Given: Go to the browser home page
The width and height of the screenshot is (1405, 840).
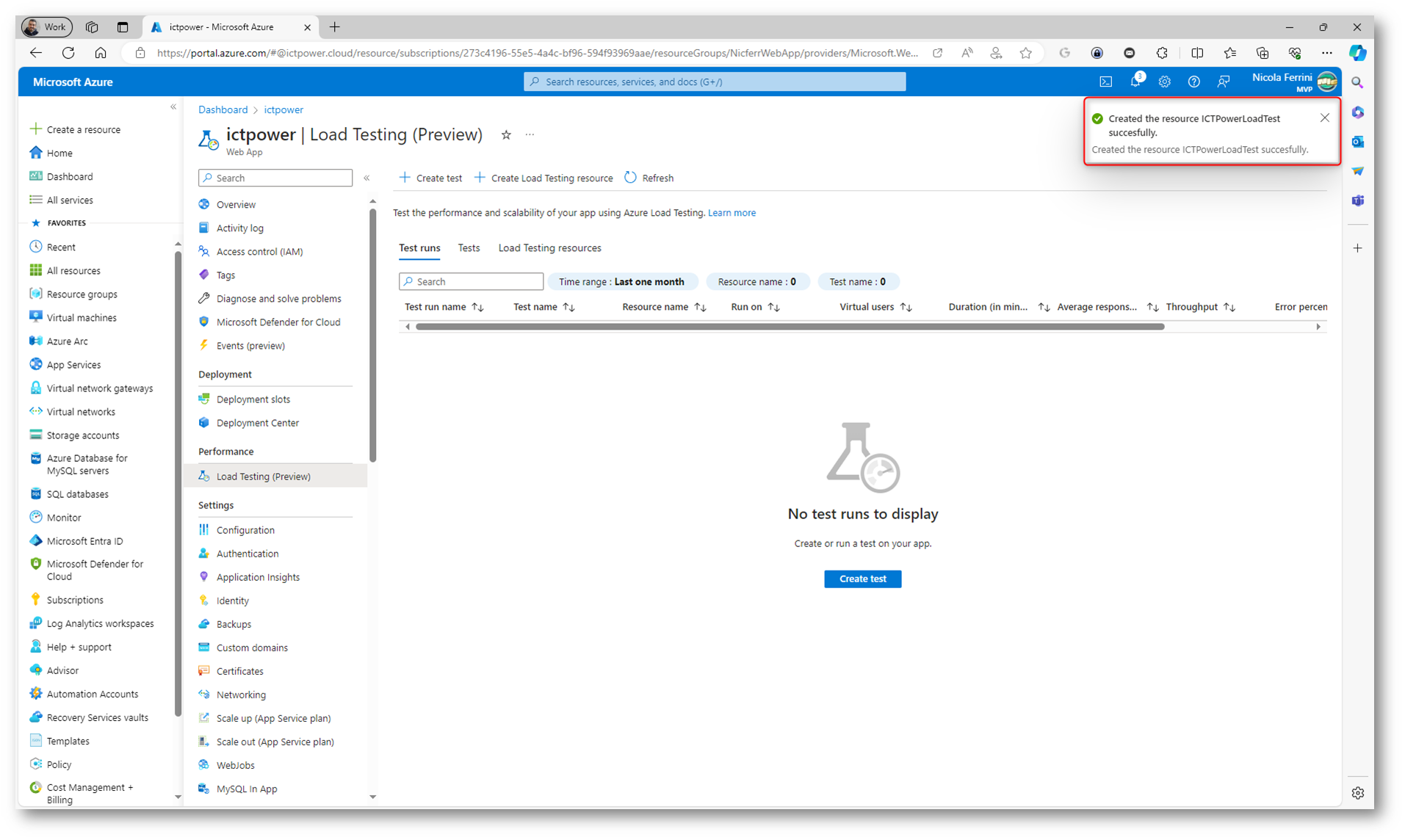Looking at the screenshot, I should [x=101, y=53].
